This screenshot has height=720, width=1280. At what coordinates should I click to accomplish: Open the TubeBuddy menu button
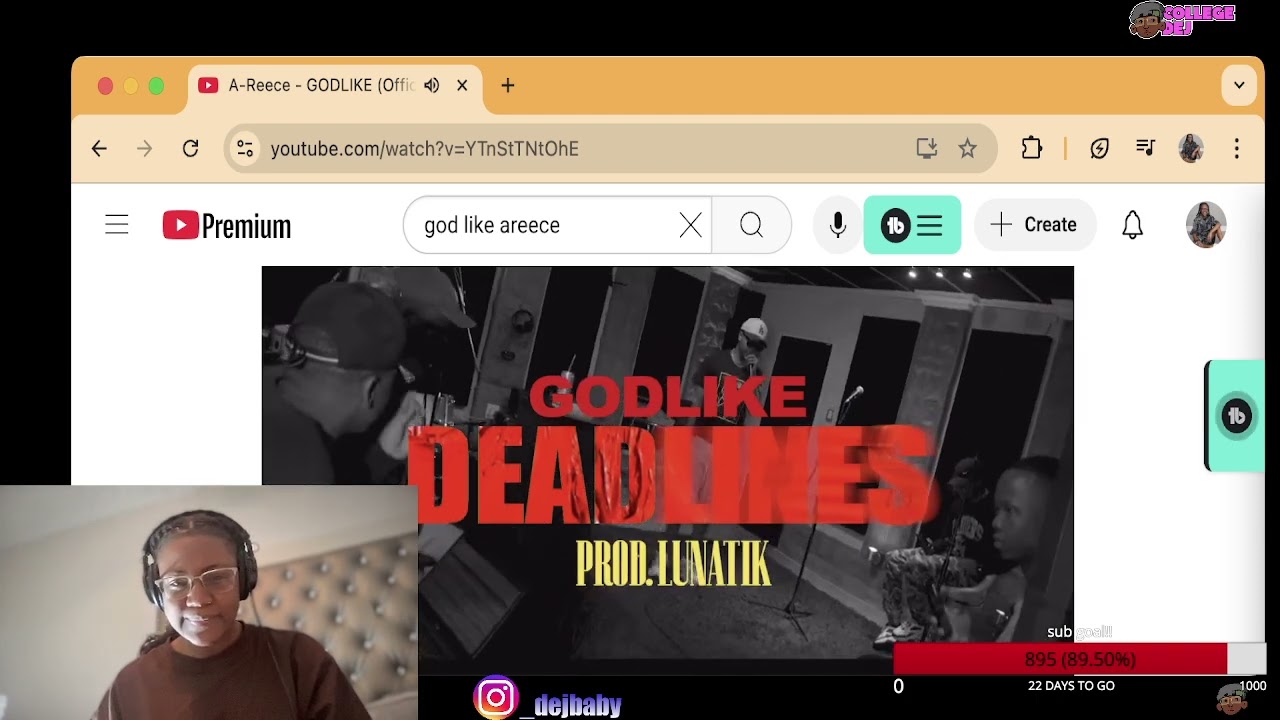(912, 226)
